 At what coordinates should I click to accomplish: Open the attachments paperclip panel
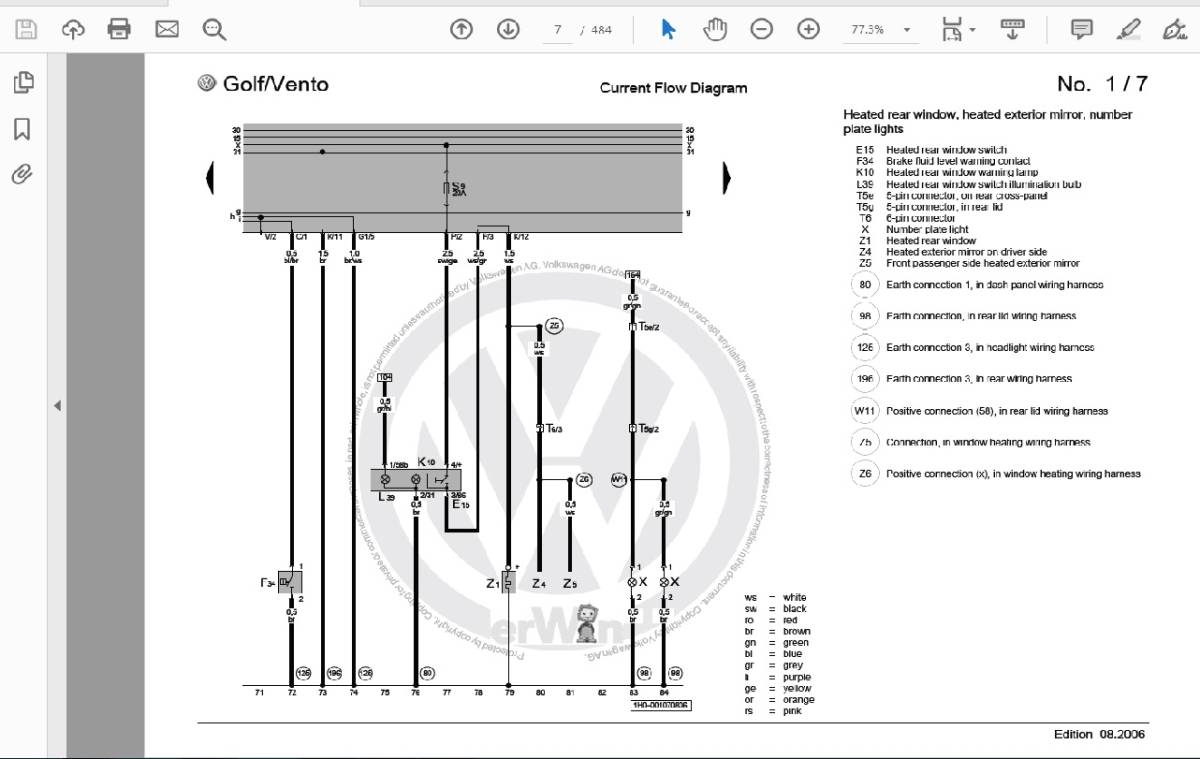click(x=22, y=175)
